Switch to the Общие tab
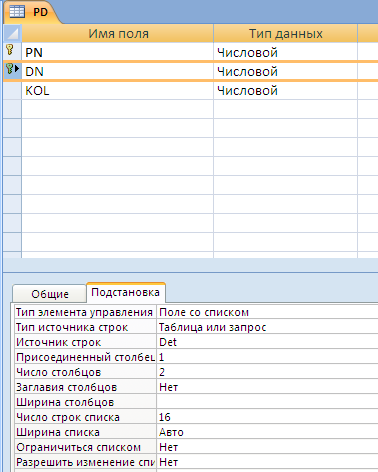 point(50,294)
